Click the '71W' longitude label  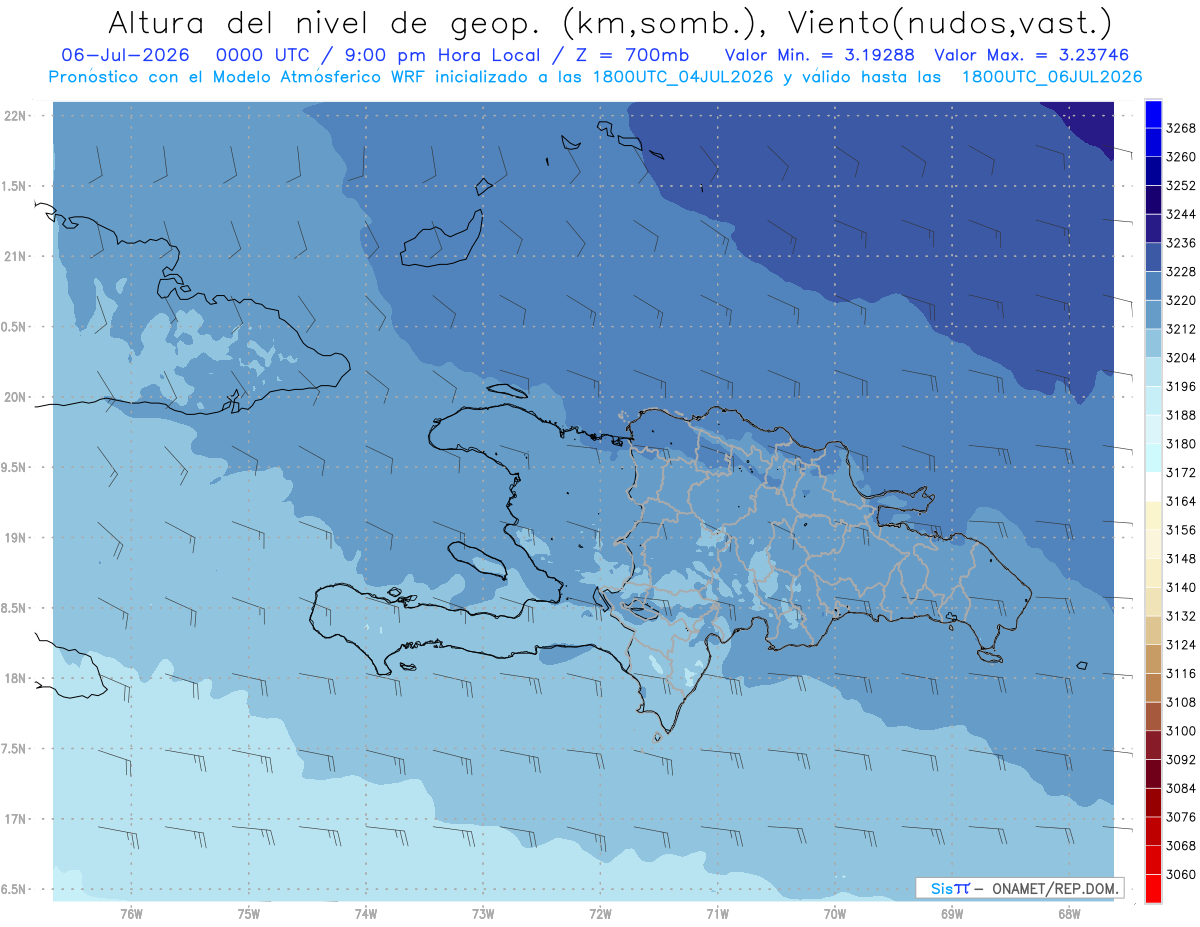click(718, 913)
